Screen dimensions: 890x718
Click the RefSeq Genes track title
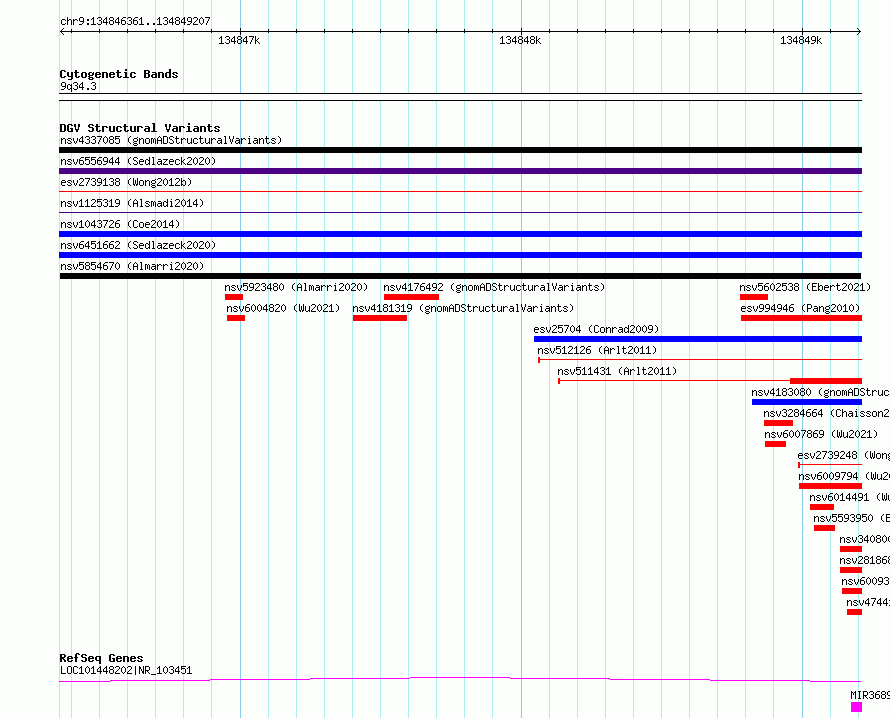[x=101, y=658]
